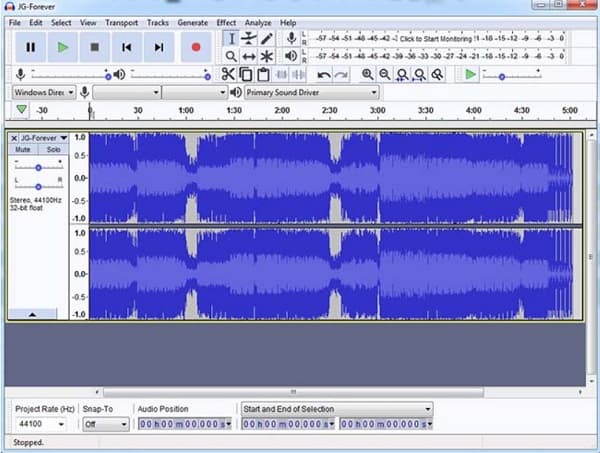
Task: Click the Cut scissors icon
Action: [x=228, y=74]
